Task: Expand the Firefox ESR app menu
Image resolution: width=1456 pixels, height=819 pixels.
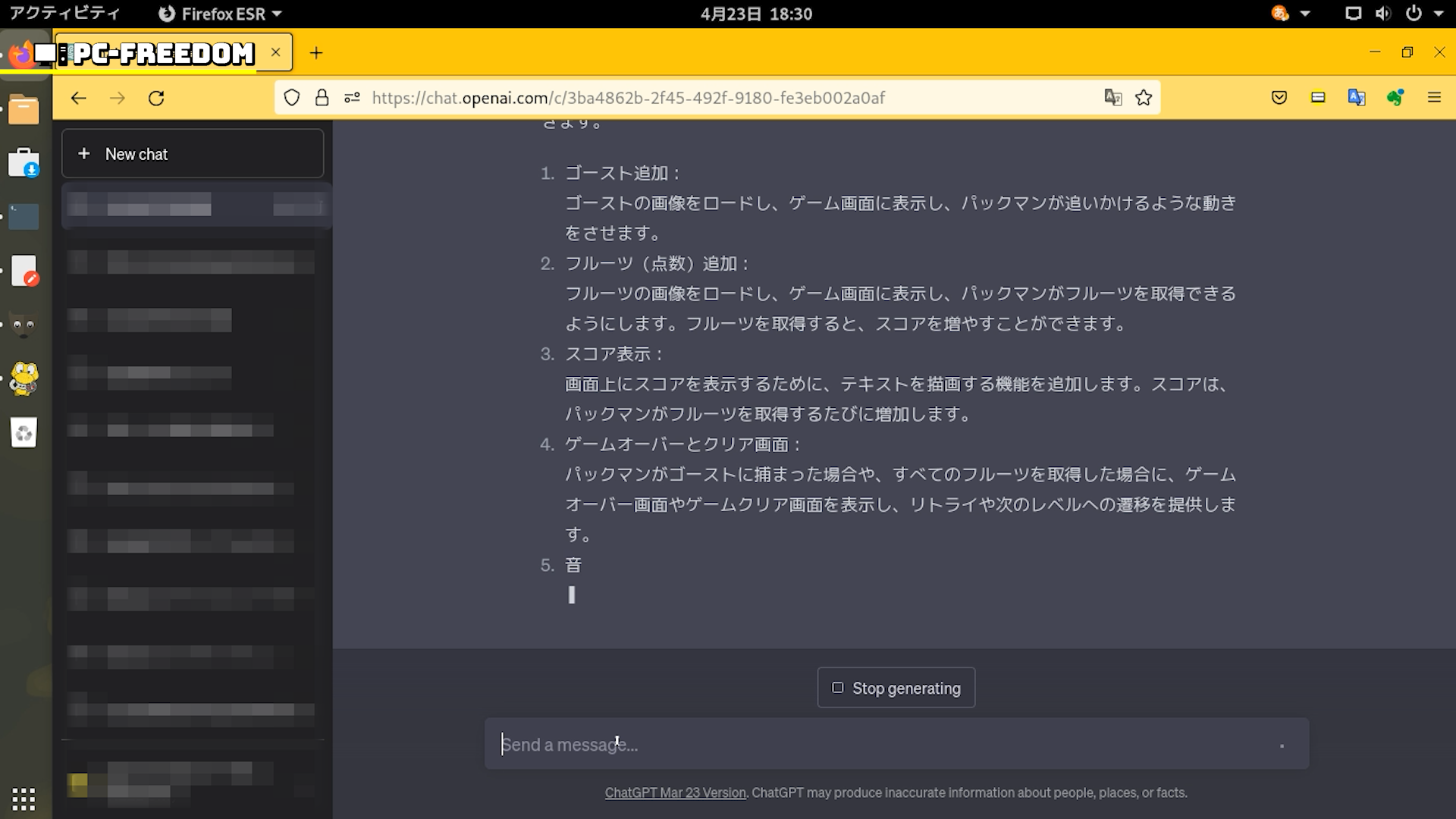Action: coord(220,14)
